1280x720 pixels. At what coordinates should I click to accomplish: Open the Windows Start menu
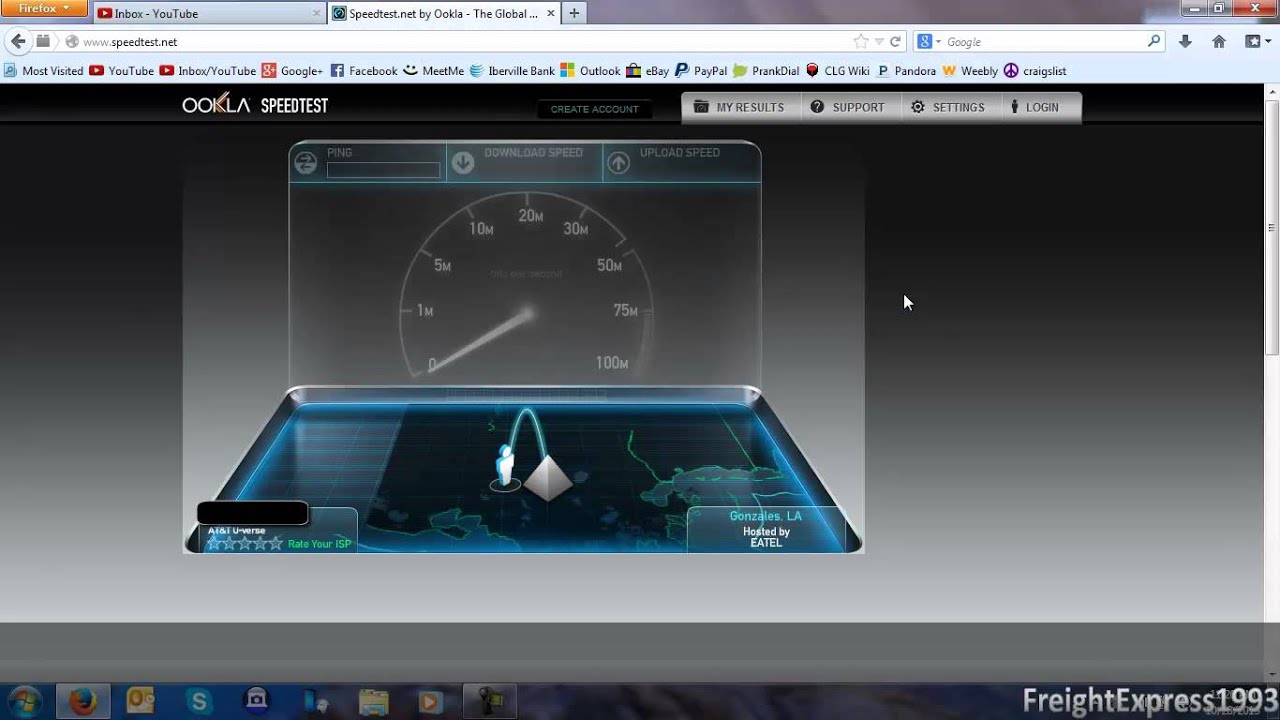pos(24,701)
